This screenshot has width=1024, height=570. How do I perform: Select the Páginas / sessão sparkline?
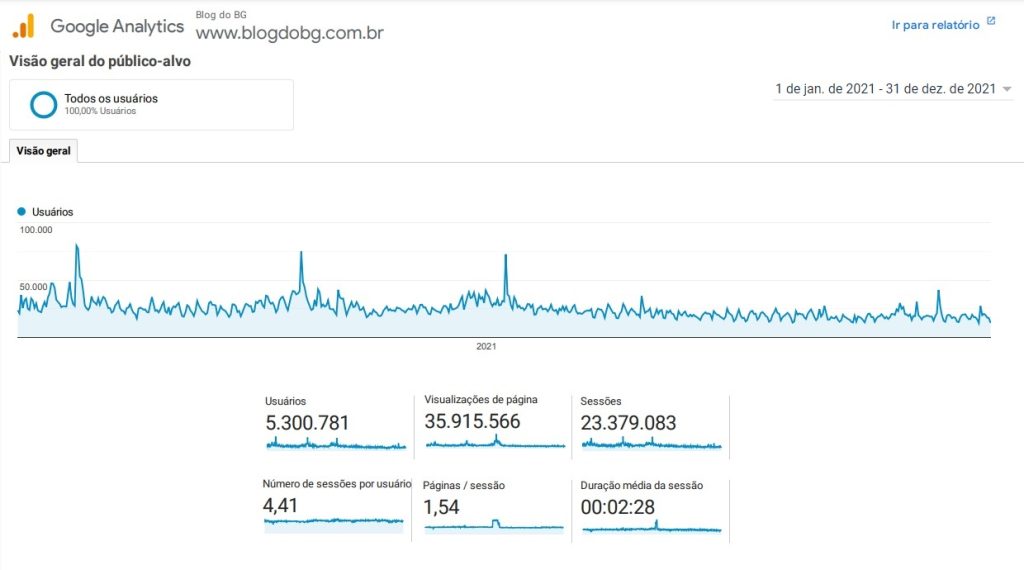(494, 526)
